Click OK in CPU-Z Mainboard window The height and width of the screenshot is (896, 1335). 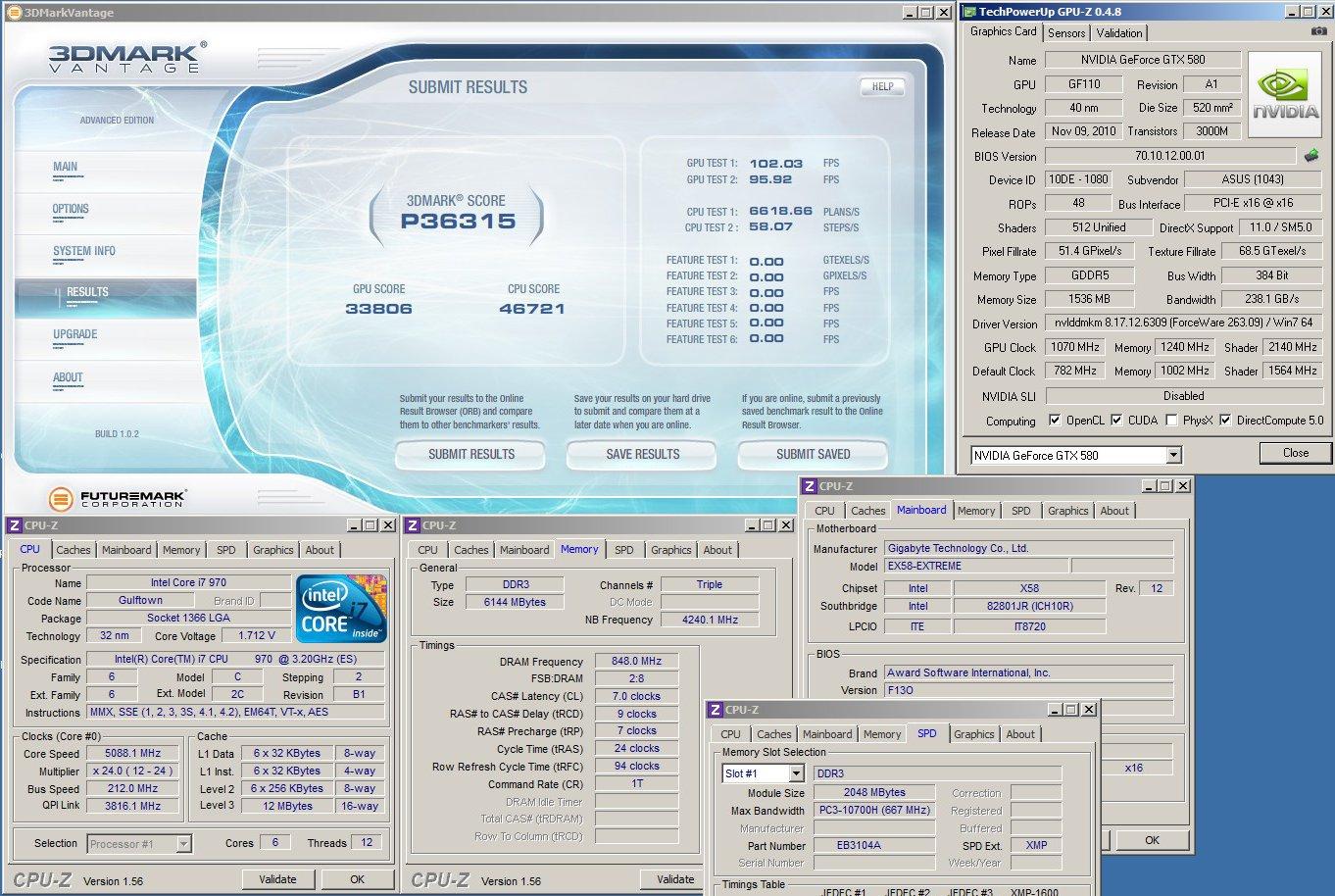1152,840
